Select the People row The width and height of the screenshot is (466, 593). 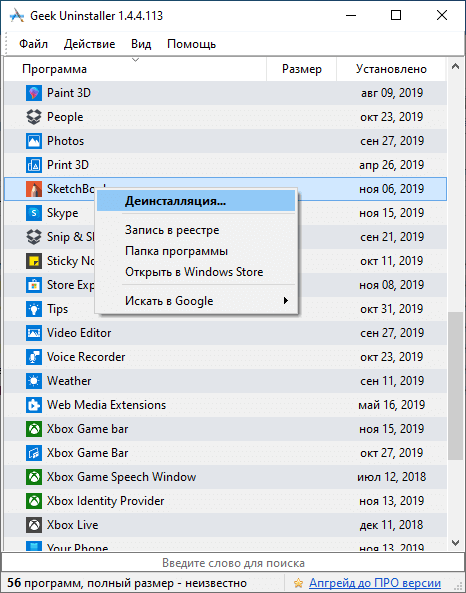click(225, 117)
